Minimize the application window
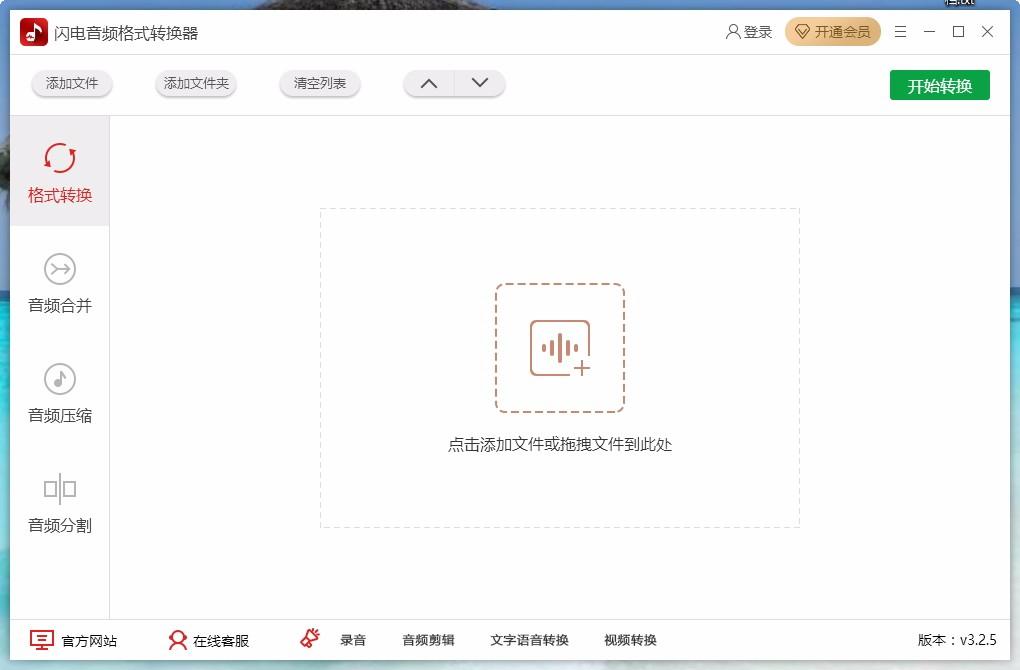Viewport: 1020px width, 670px height. (929, 32)
